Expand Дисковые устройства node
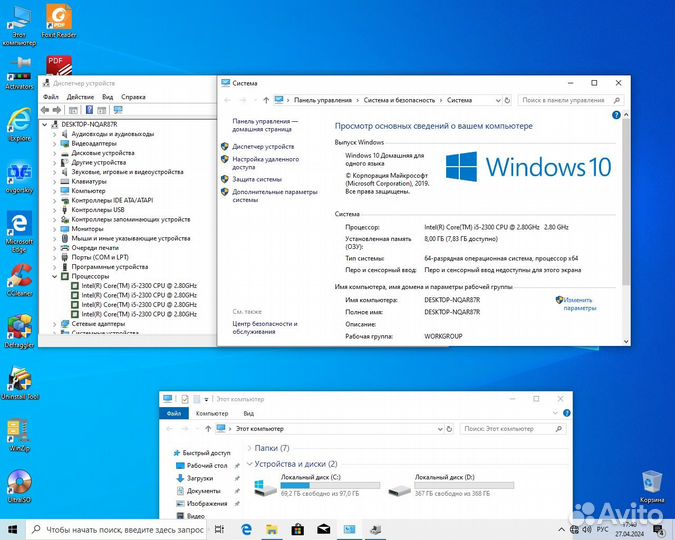The height and width of the screenshot is (540, 675). (x=55, y=153)
